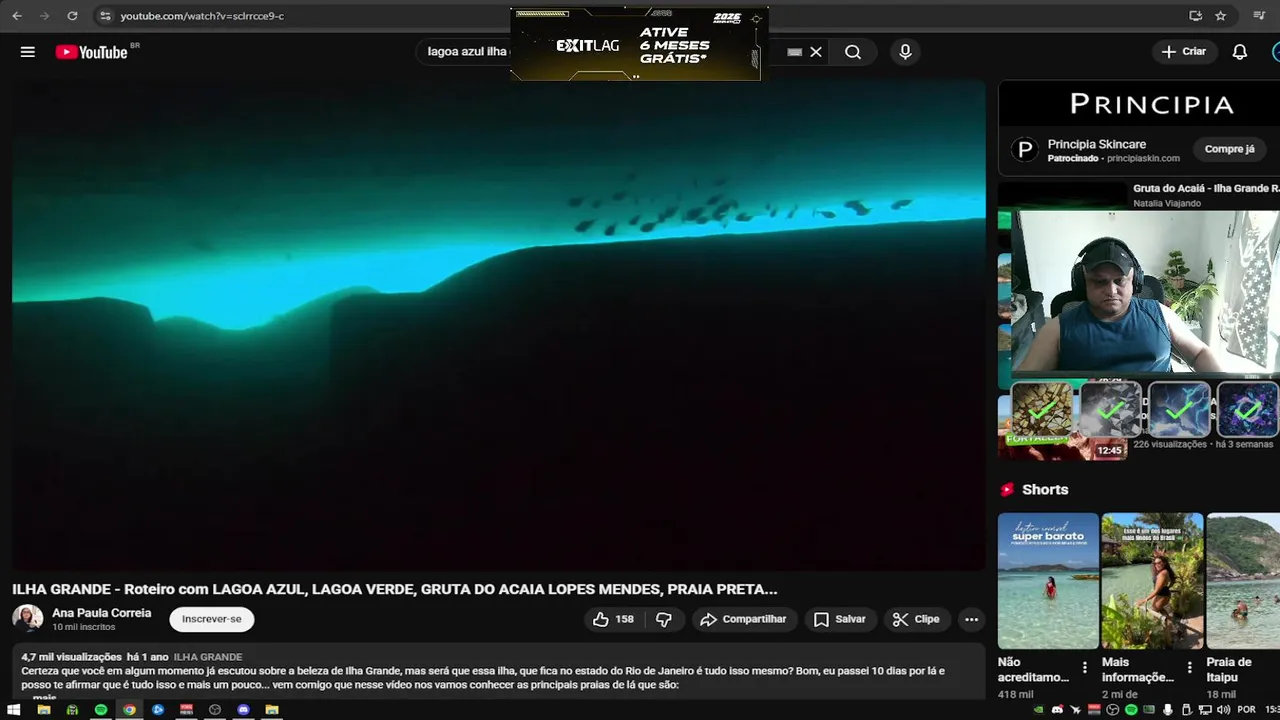Viewport: 1280px width, 720px height.
Task: Click the Criar create button
Action: pyautogui.click(x=1184, y=52)
